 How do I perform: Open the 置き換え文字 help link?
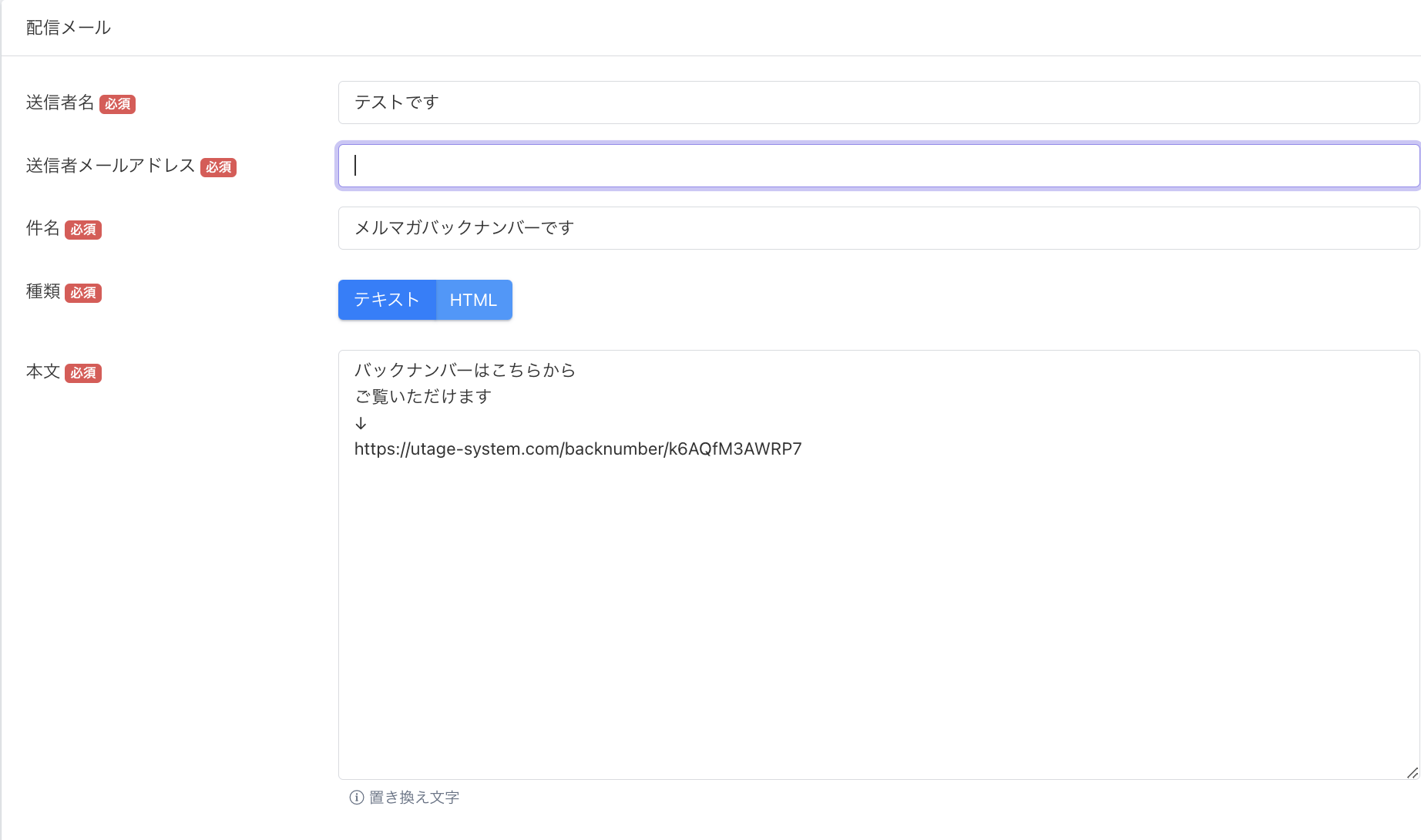pos(414,798)
